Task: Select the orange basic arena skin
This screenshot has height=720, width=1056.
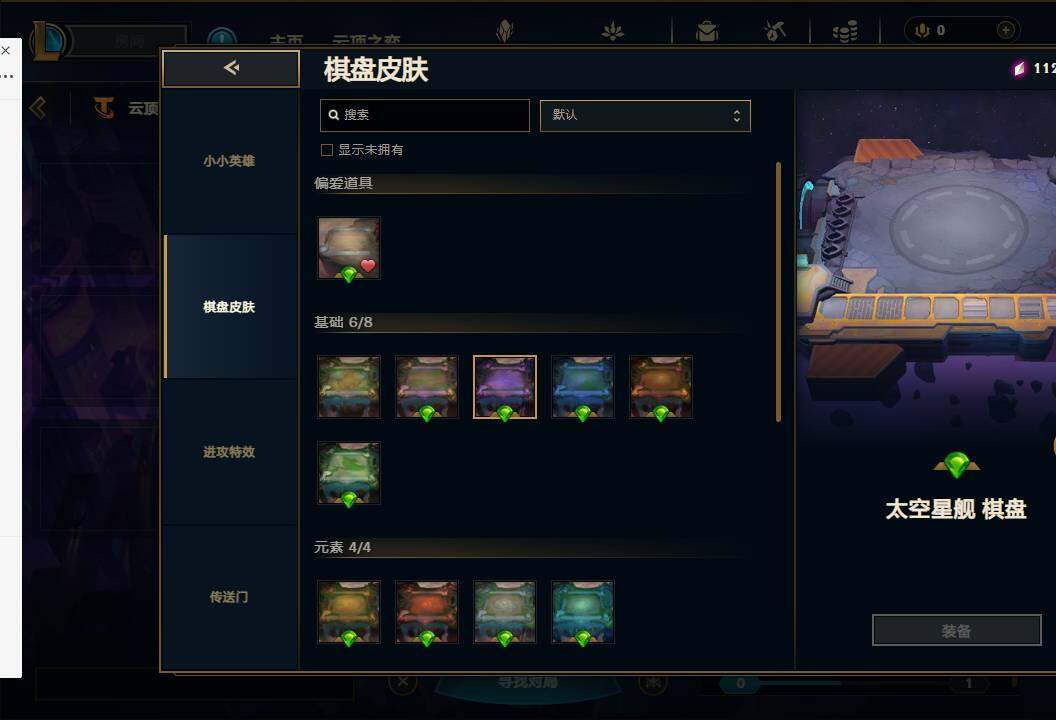Action: pos(661,387)
